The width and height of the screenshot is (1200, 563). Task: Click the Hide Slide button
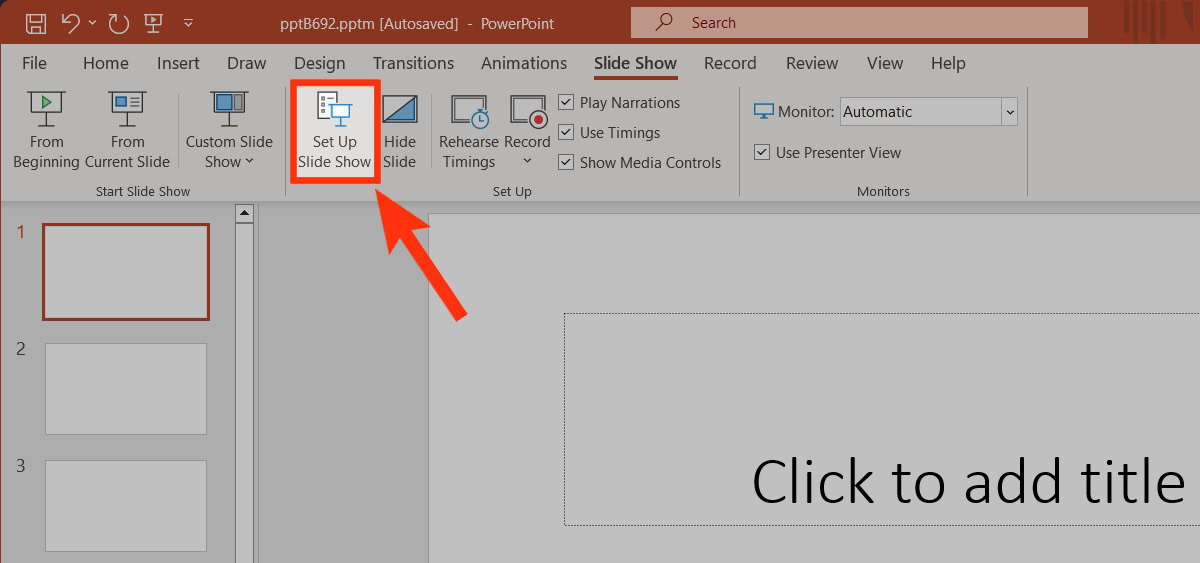399,130
